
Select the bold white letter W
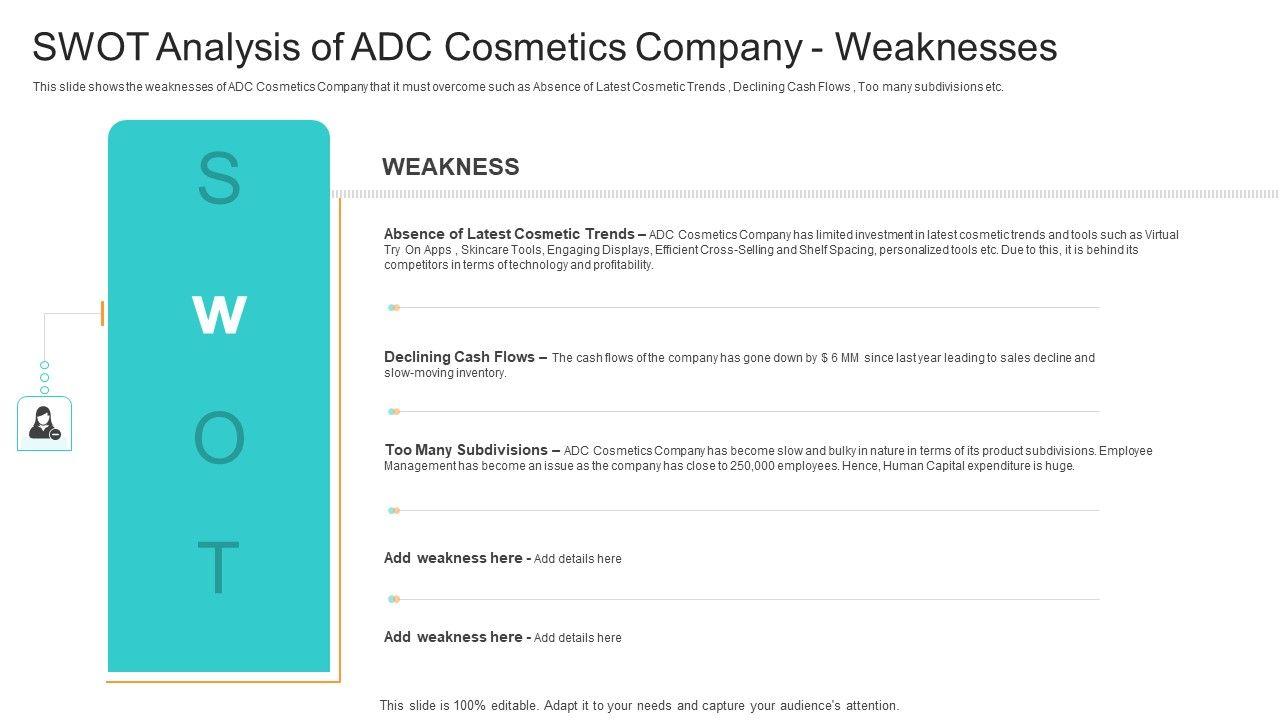(219, 315)
